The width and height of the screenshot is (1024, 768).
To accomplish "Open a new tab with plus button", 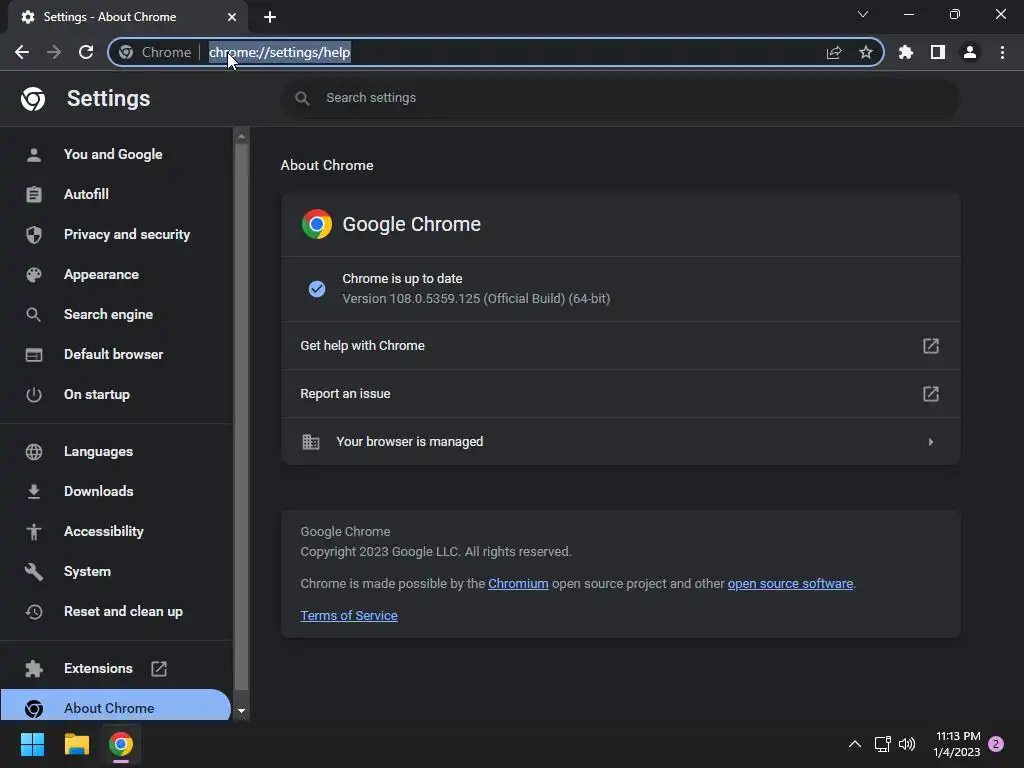I will click(x=270, y=17).
